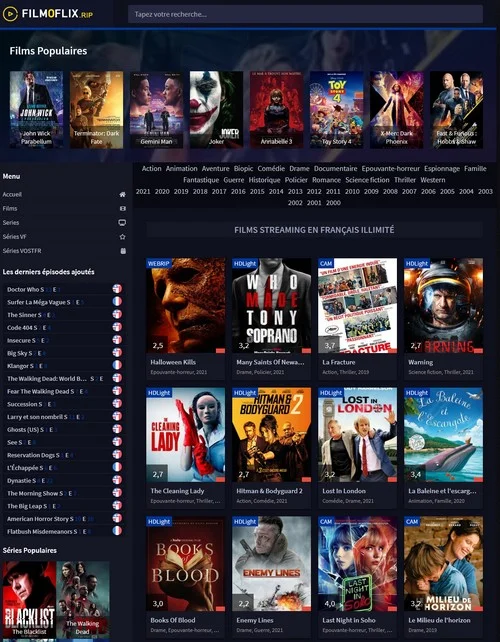Open the Series menu item
Screen dimensions: 500x642
[64, 223]
